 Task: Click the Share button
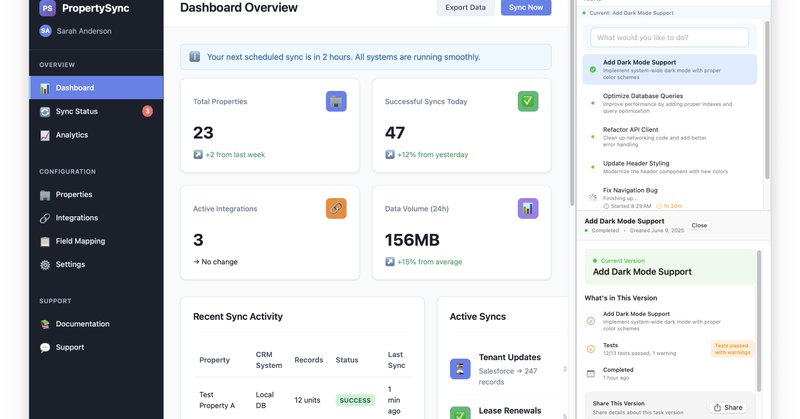point(728,407)
